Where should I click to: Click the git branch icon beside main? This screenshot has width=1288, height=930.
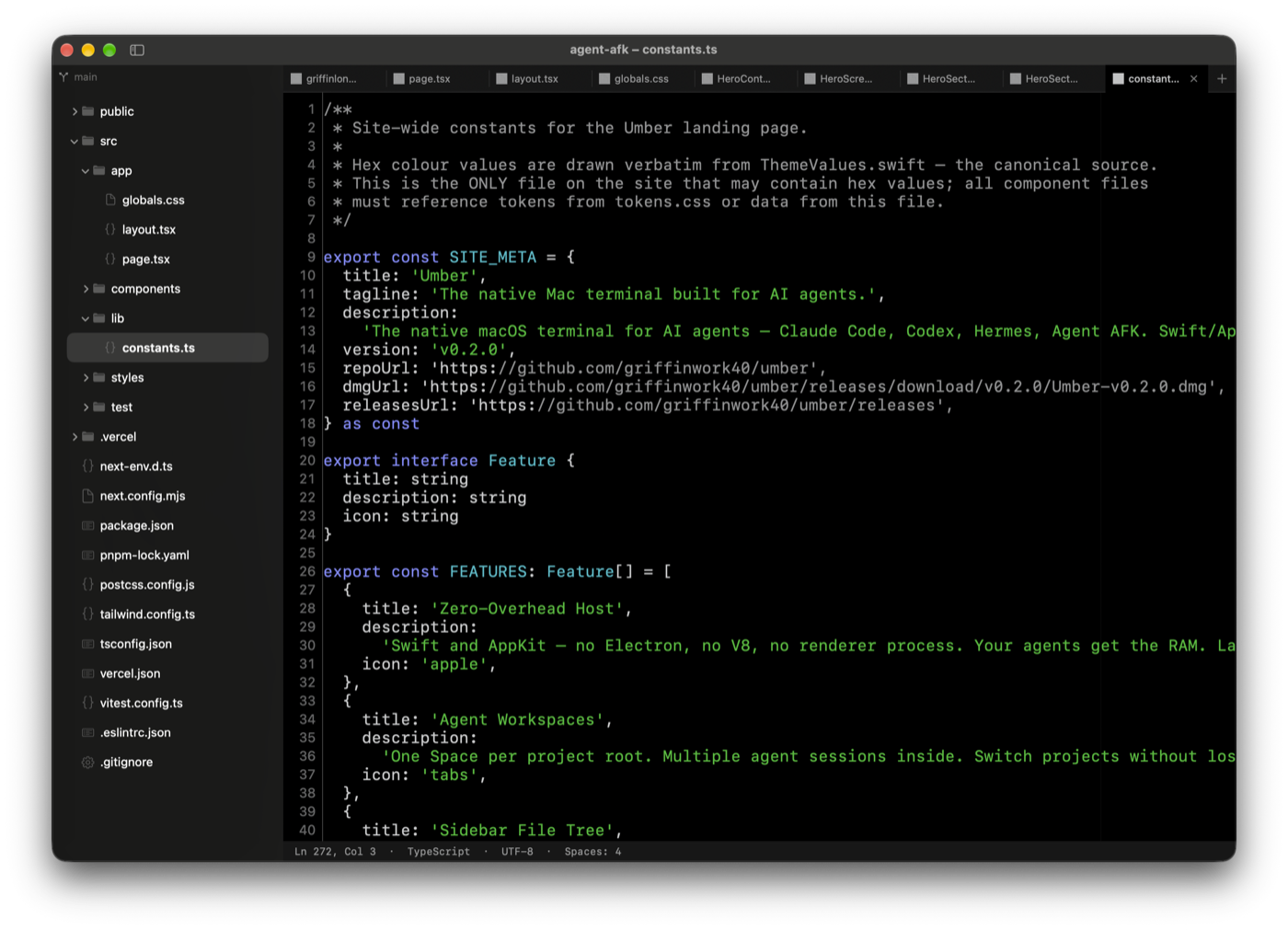click(x=63, y=77)
